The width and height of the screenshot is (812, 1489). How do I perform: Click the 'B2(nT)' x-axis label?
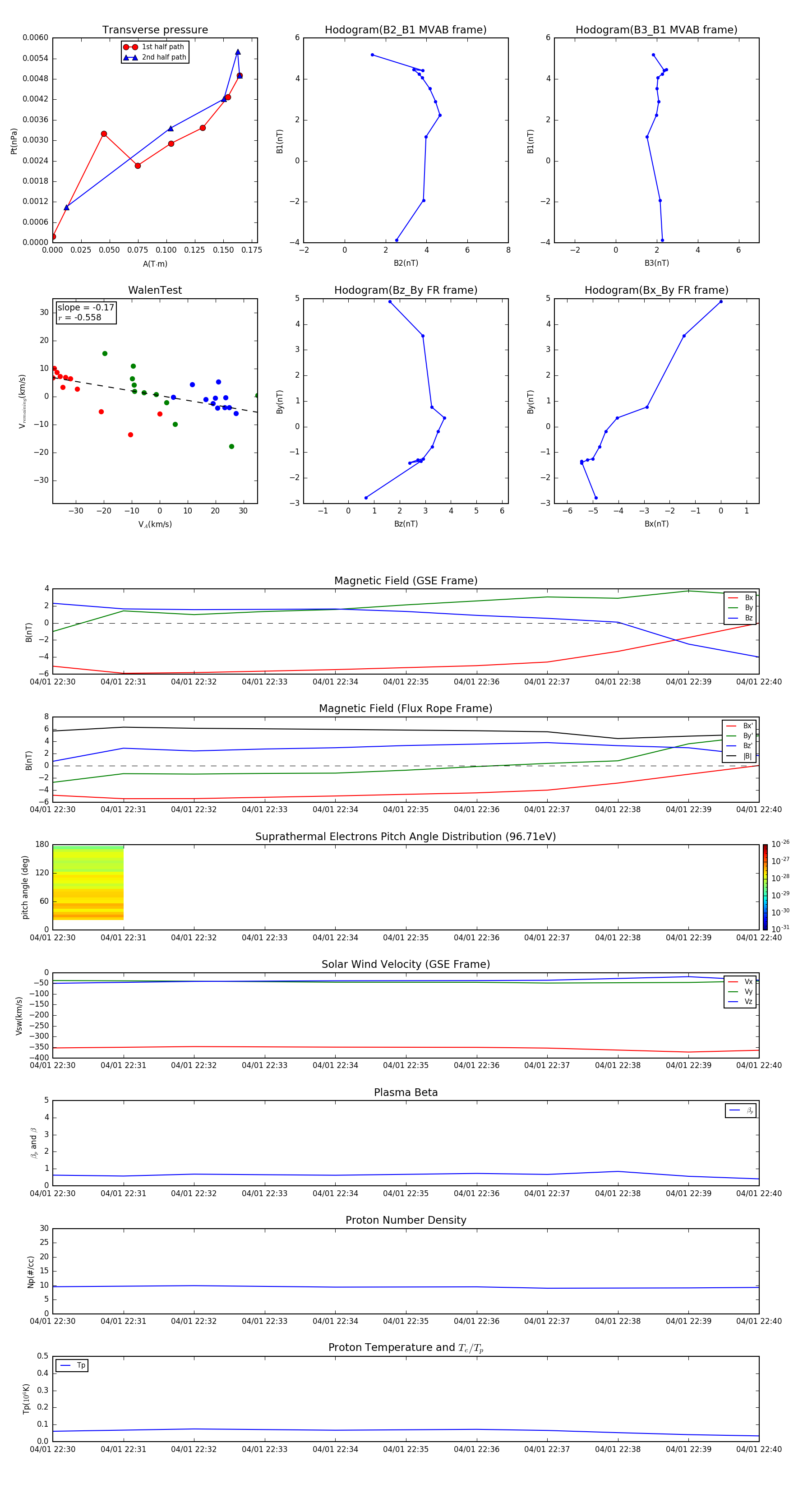[x=406, y=263]
